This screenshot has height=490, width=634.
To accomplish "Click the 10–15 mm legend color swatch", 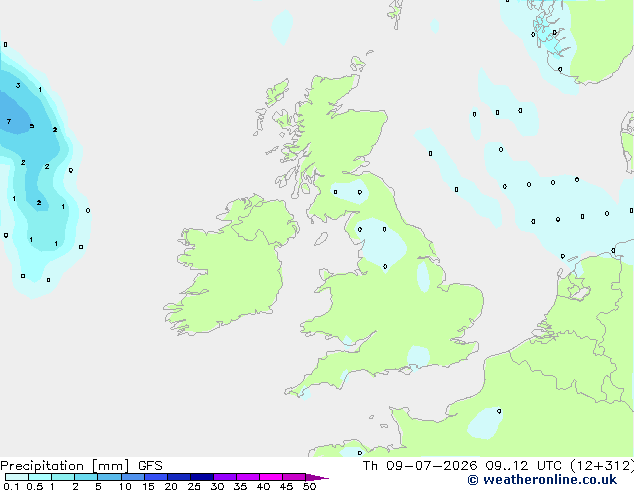I will [x=132, y=477].
